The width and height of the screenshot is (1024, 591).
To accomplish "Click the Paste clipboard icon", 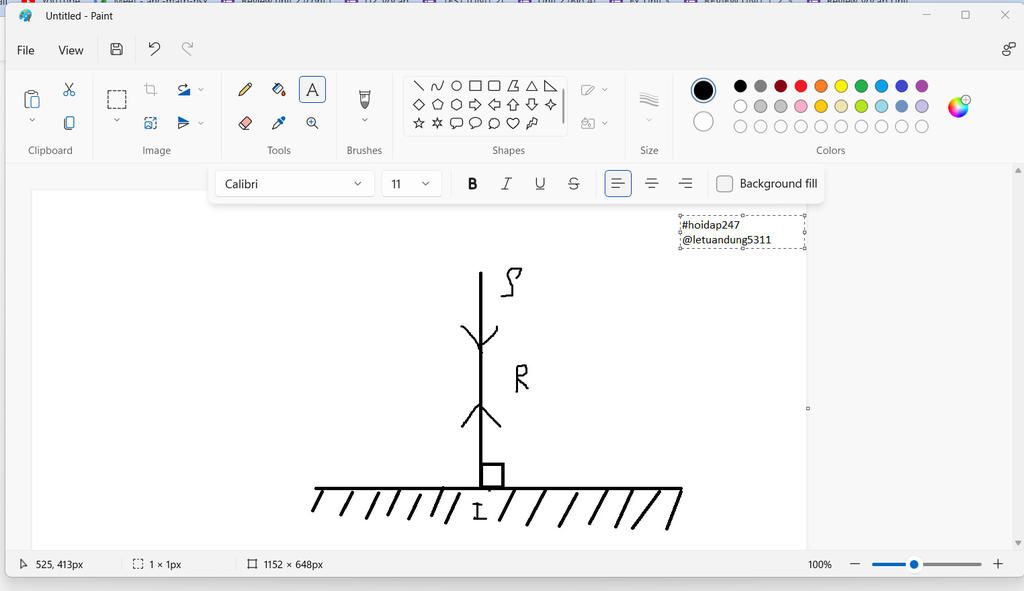I will (x=31, y=99).
